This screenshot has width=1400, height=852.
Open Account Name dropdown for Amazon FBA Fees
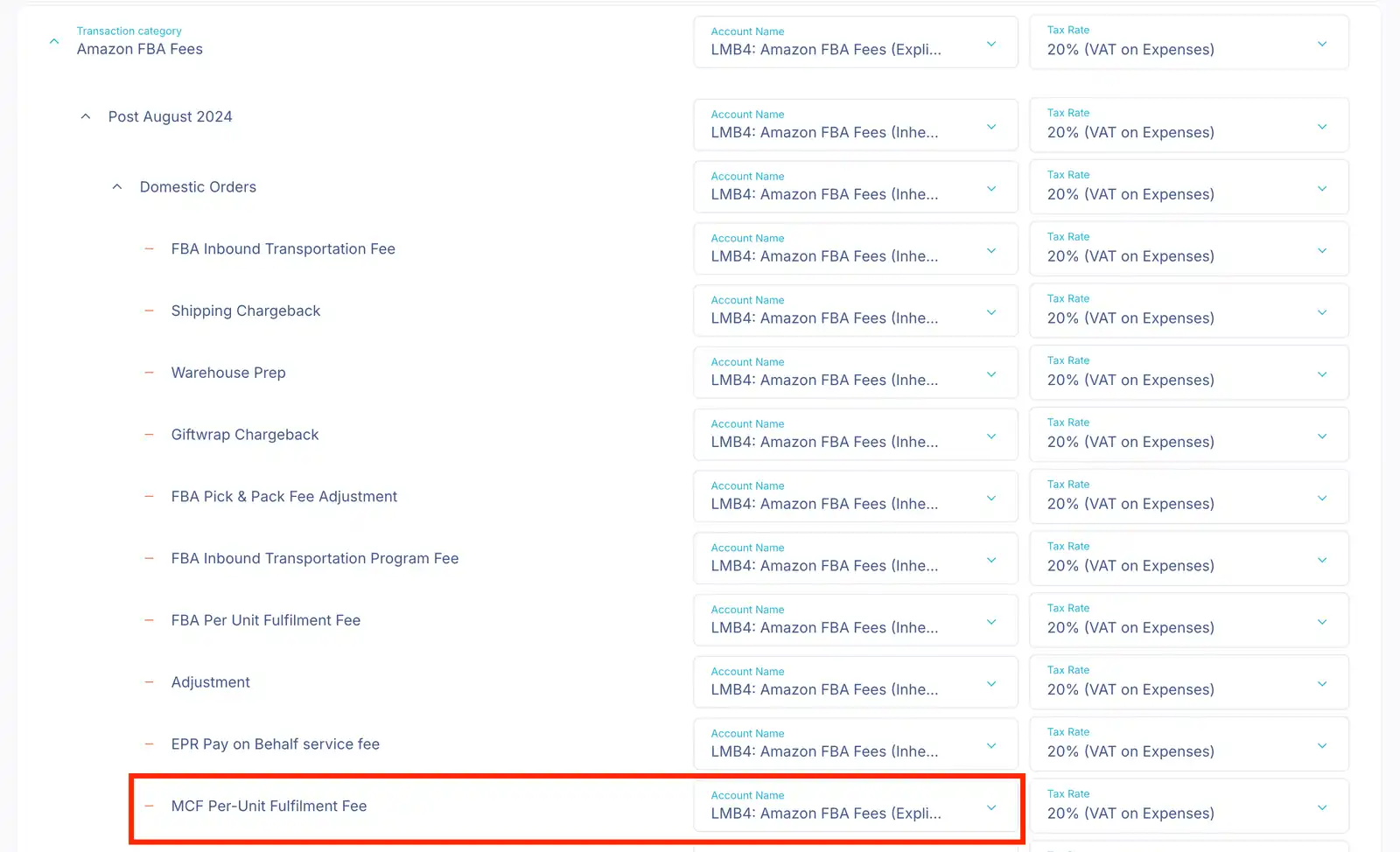tap(856, 42)
